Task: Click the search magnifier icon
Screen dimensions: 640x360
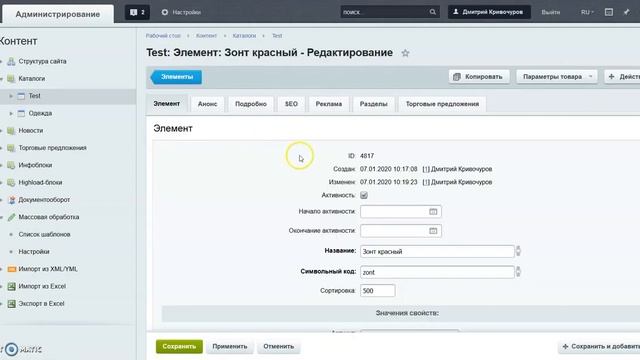Action: point(433,12)
